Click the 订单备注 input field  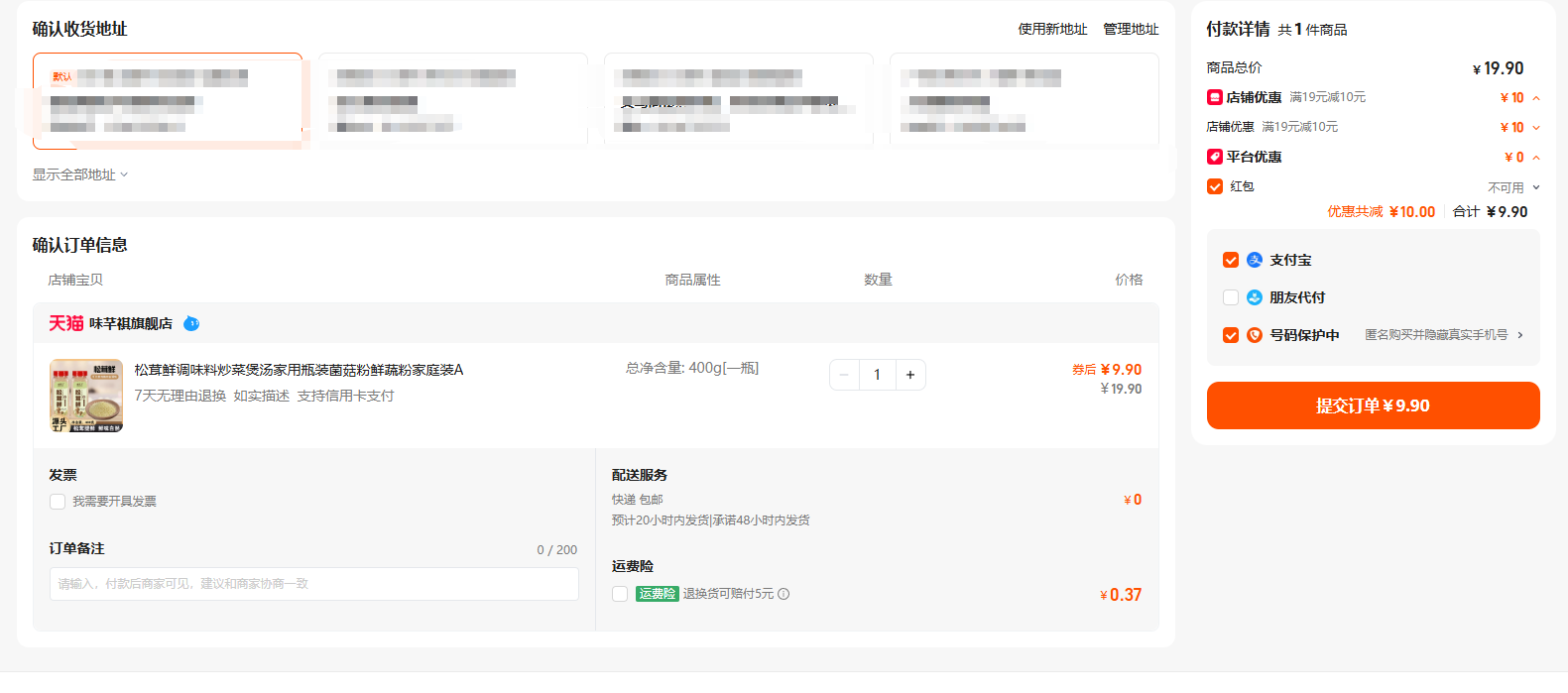click(314, 584)
